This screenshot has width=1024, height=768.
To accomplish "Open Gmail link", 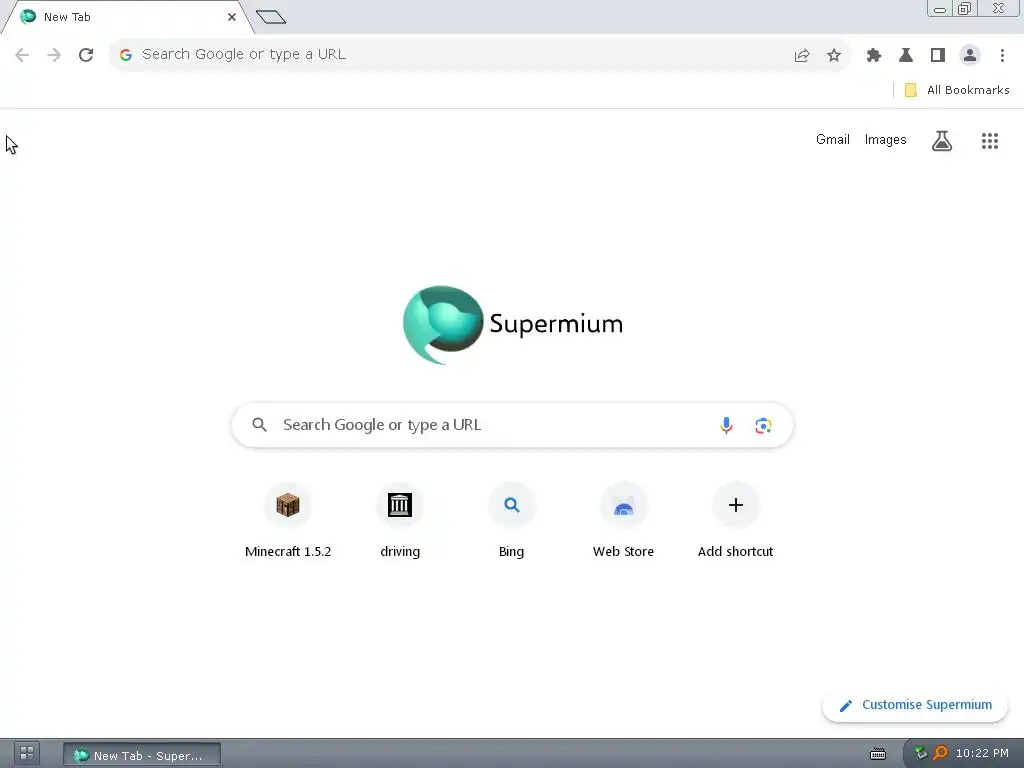I will (833, 140).
